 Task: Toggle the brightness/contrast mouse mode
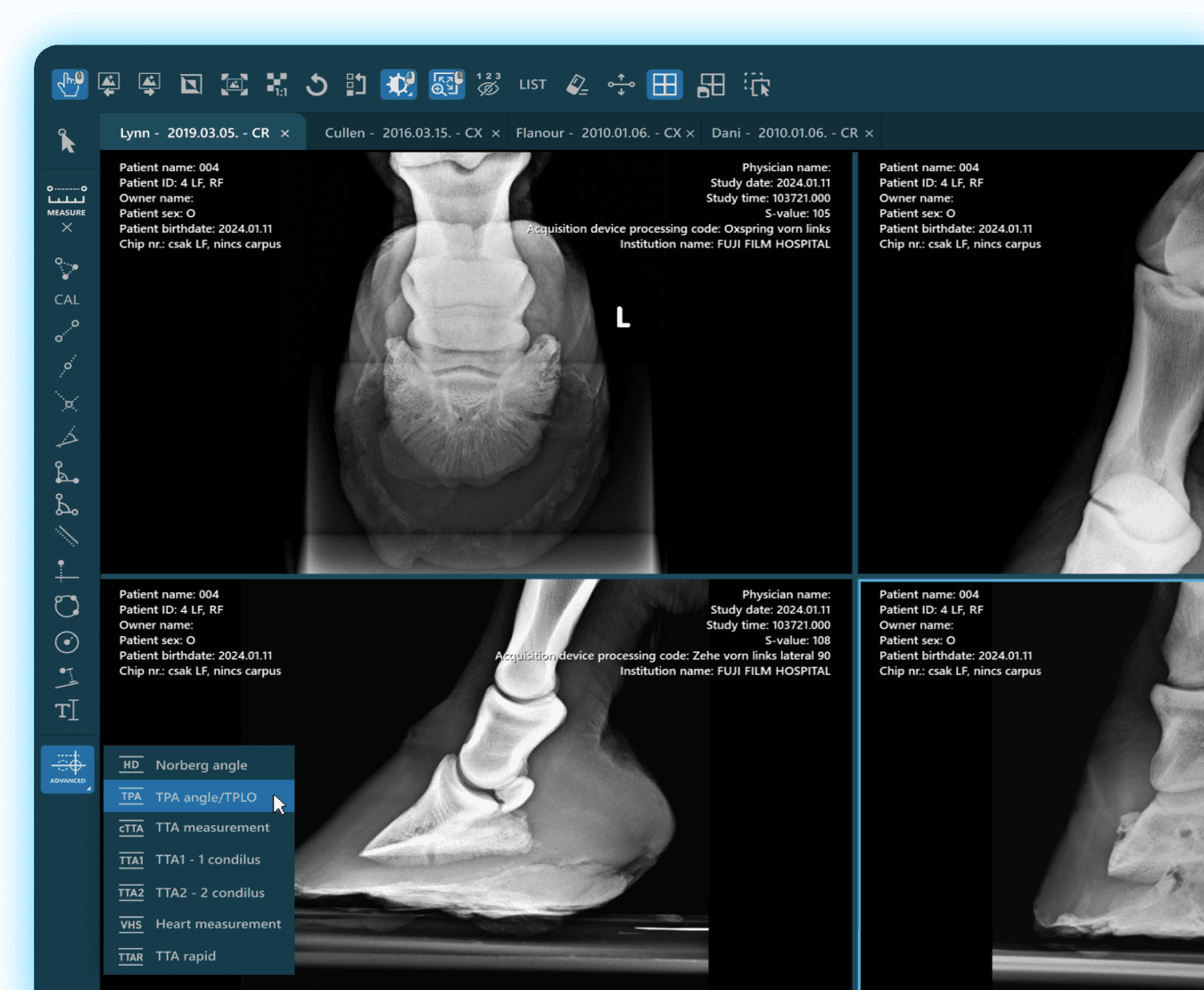[x=399, y=85]
